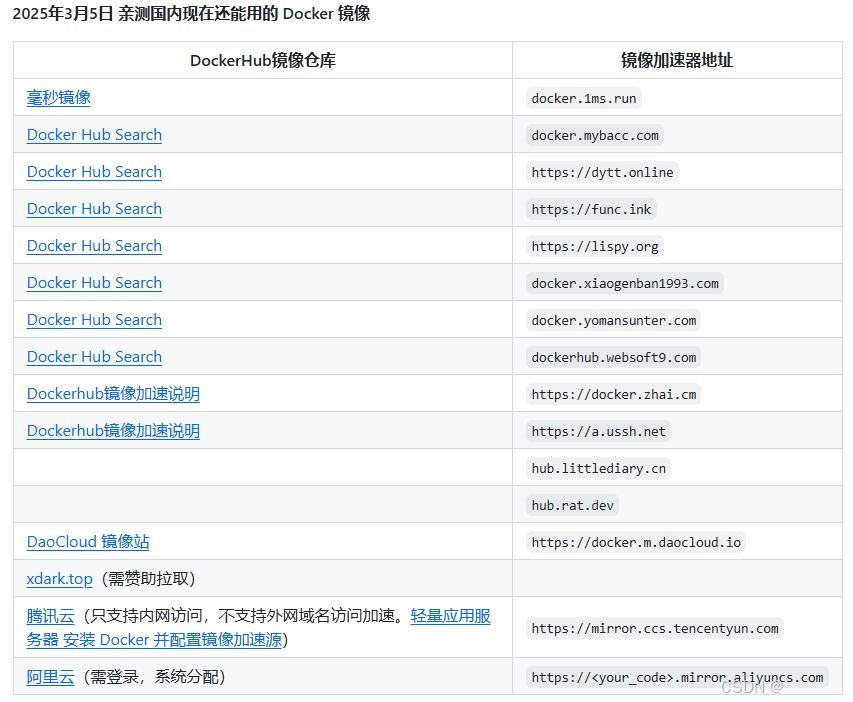Open the 毫秒镜像 link

(59, 98)
